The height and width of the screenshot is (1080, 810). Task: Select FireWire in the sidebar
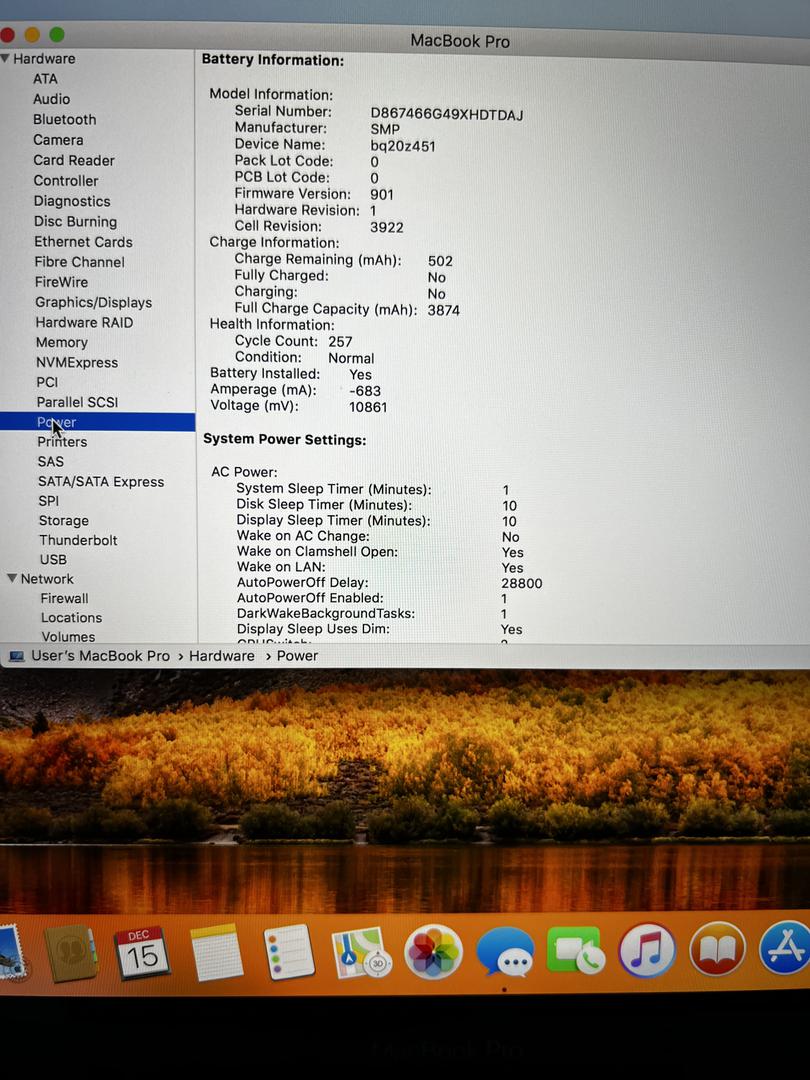[61, 282]
